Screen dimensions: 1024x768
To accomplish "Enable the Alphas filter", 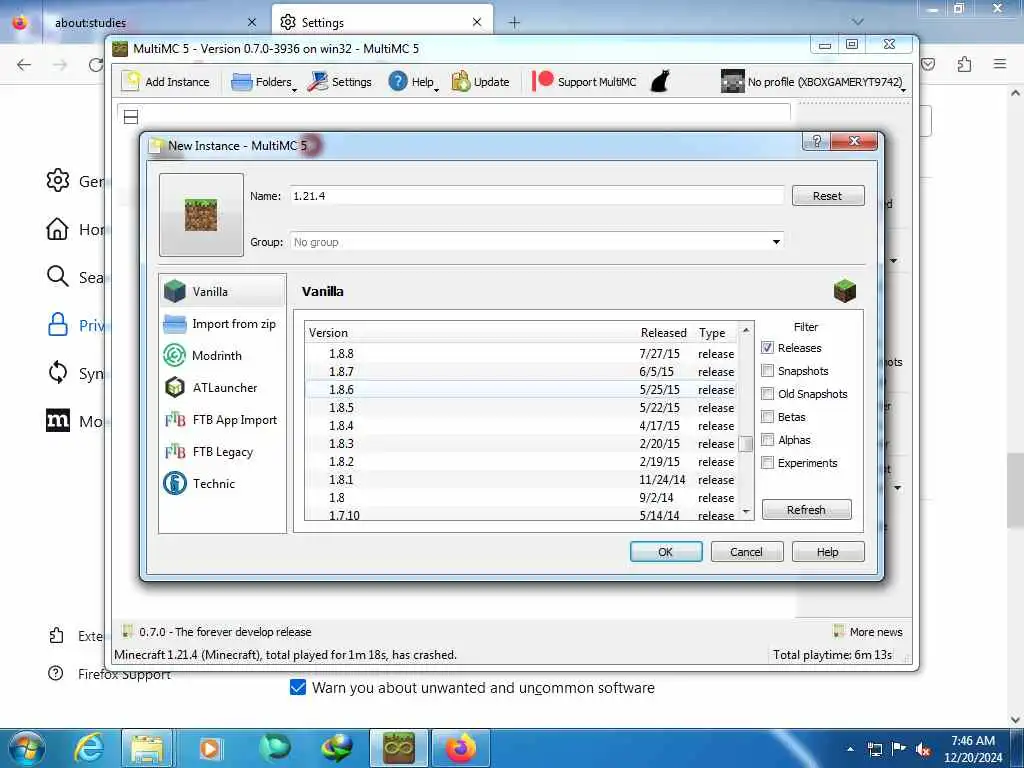I will point(767,440).
